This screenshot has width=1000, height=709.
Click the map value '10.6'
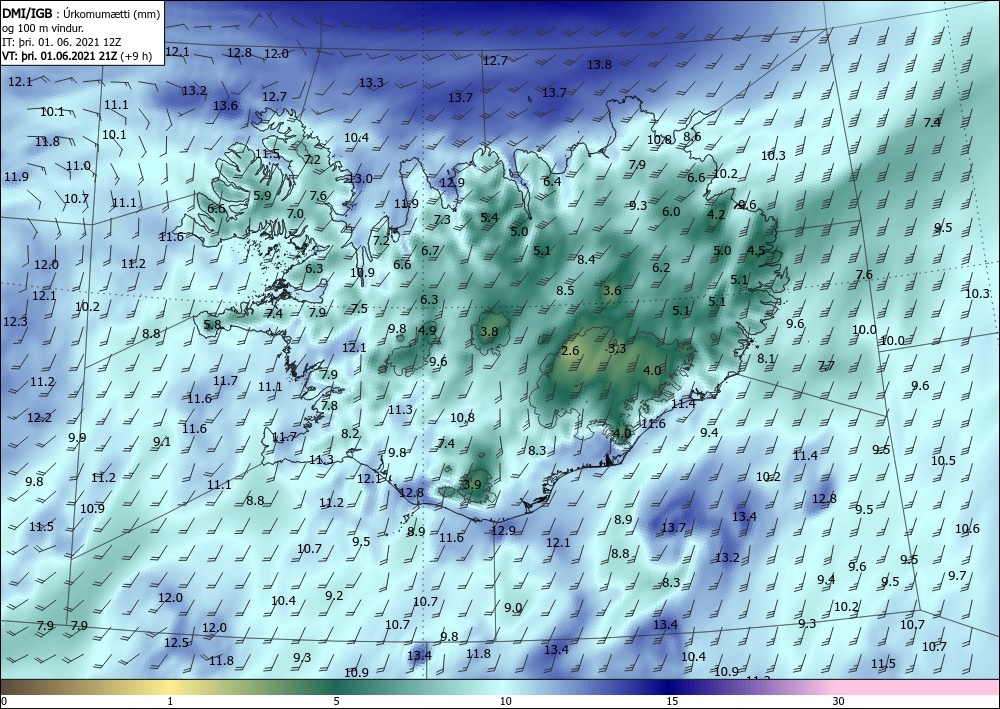click(967, 529)
